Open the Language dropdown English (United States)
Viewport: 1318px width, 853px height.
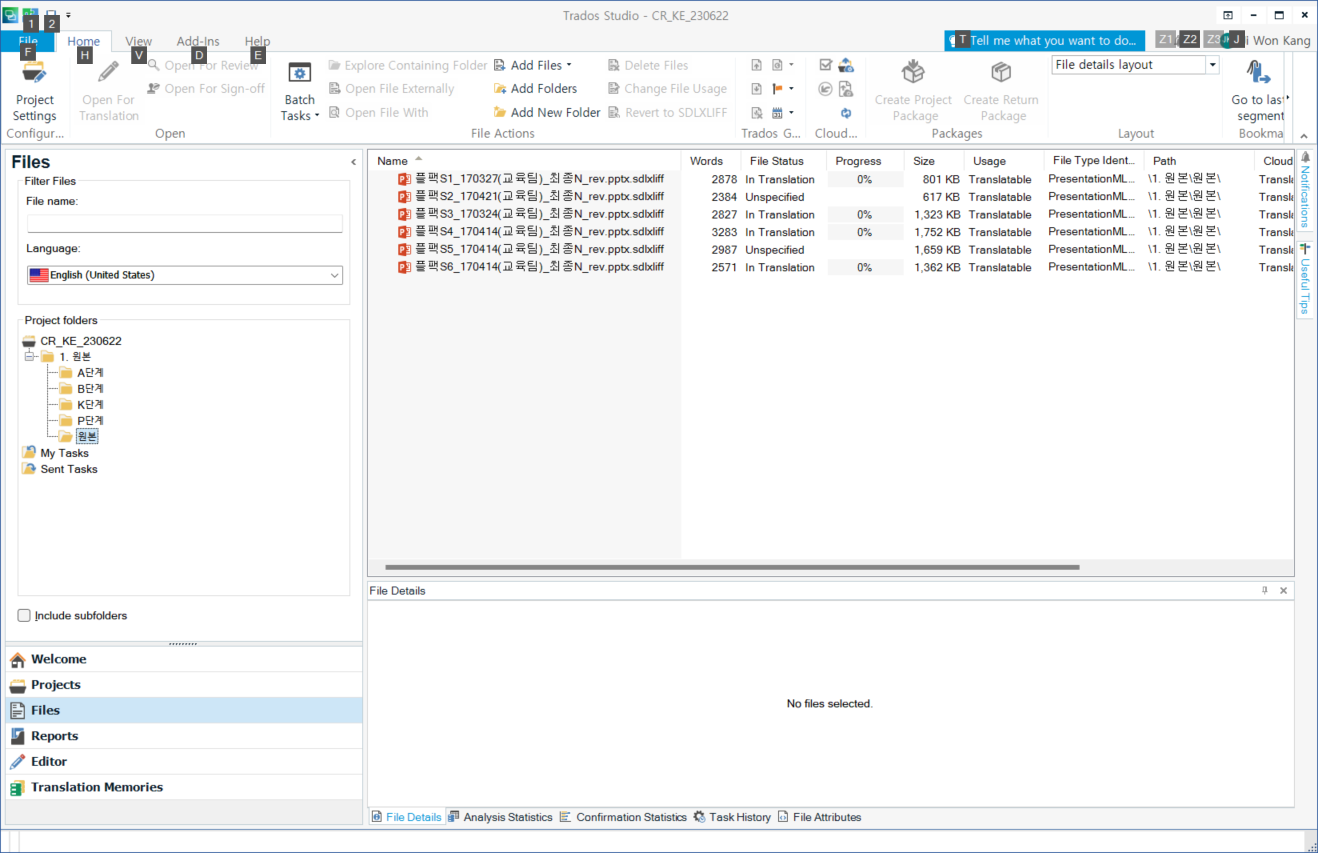(x=185, y=275)
